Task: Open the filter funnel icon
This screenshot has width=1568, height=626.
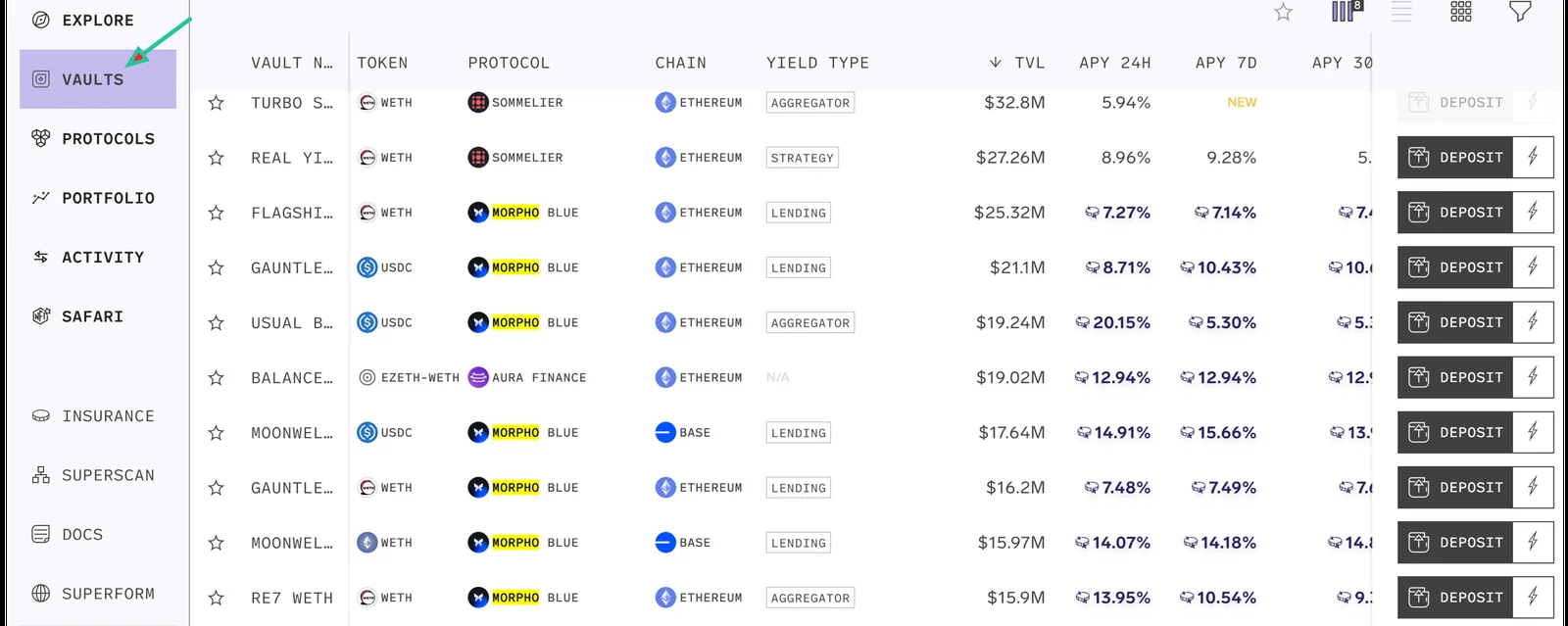Action: pyautogui.click(x=1520, y=12)
